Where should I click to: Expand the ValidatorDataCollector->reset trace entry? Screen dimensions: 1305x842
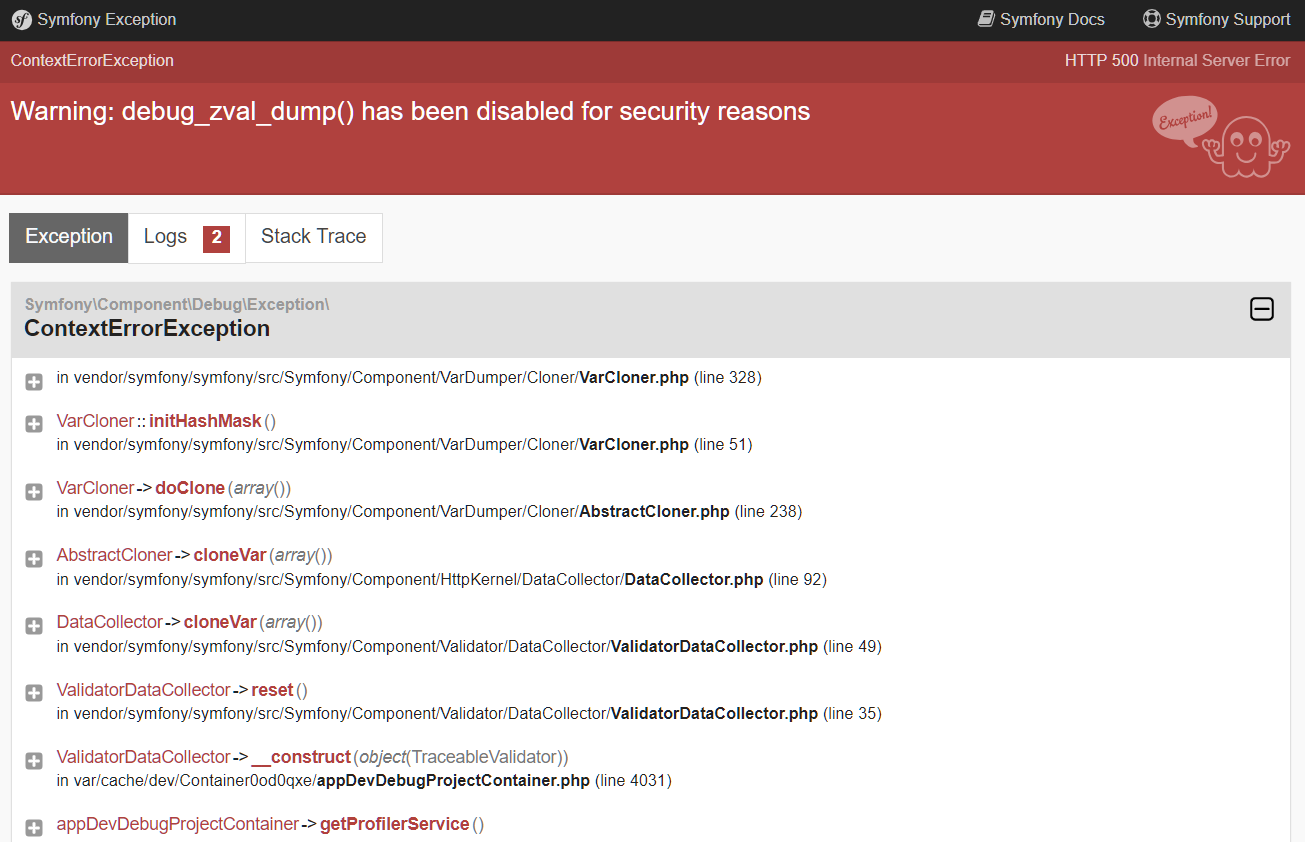click(x=34, y=693)
